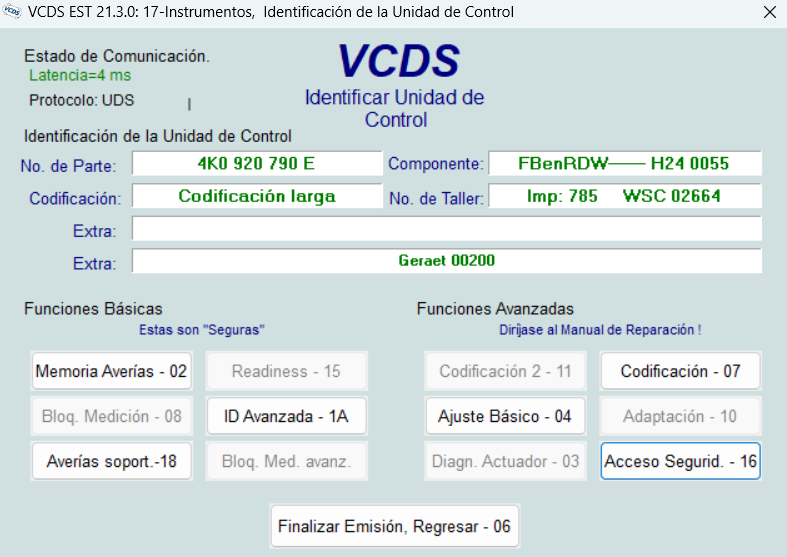Viewport: 787px width, 557px height.
Task: Open Ajuste Básico - 04
Action: click(x=505, y=416)
